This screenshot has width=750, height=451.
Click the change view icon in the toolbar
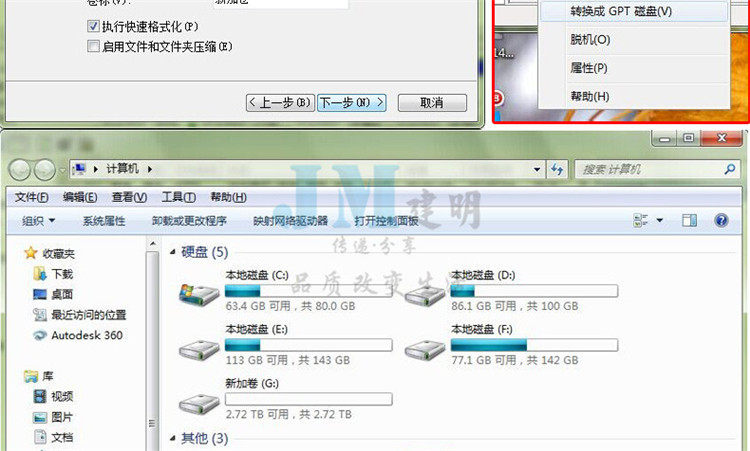point(640,220)
